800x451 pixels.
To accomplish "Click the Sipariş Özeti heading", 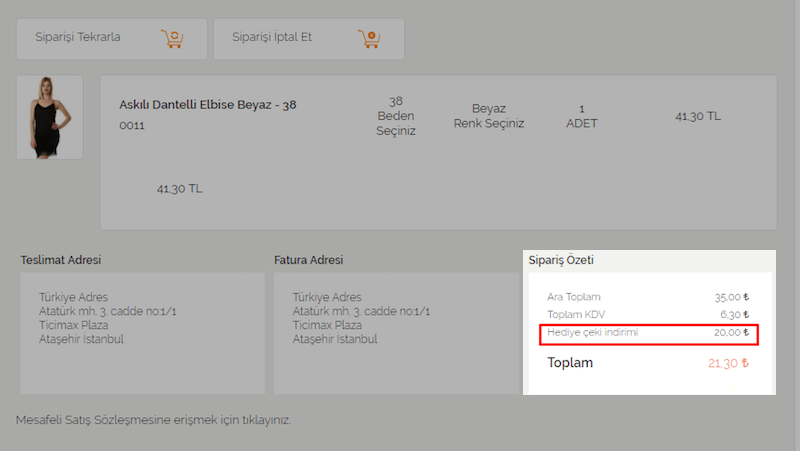I will pos(561,260).
